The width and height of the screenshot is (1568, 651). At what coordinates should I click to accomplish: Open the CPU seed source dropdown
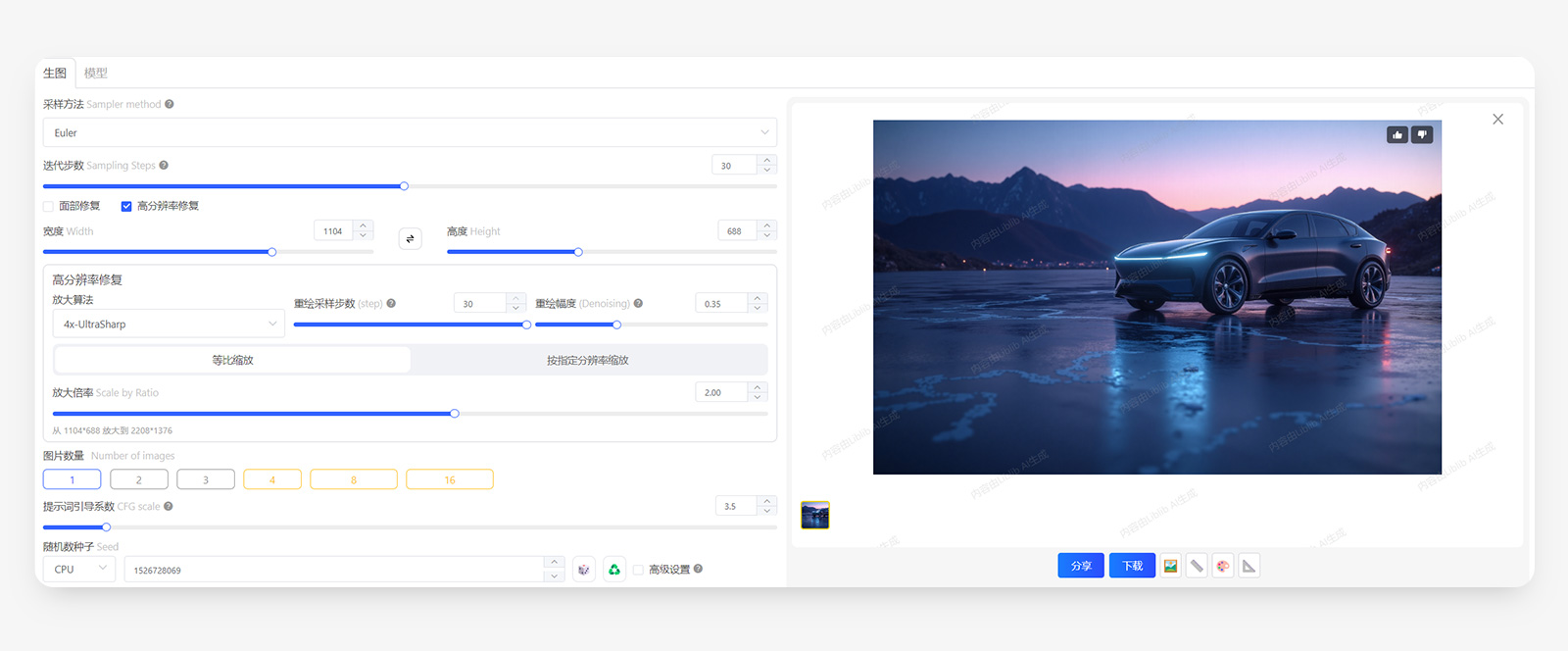coord(79,569)
